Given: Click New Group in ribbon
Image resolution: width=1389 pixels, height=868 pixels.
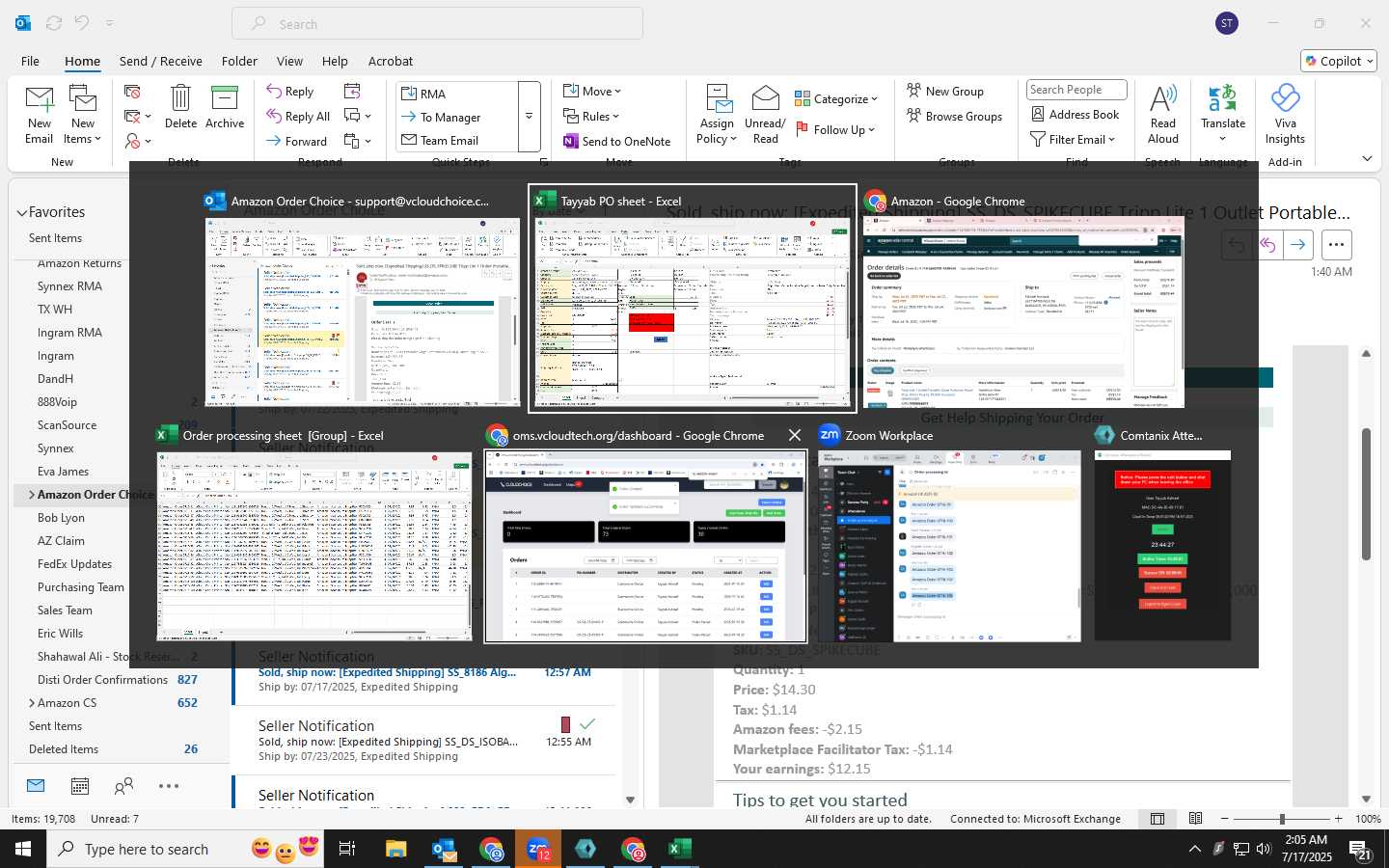Looking at the screenshot, I should coord(945,92).
